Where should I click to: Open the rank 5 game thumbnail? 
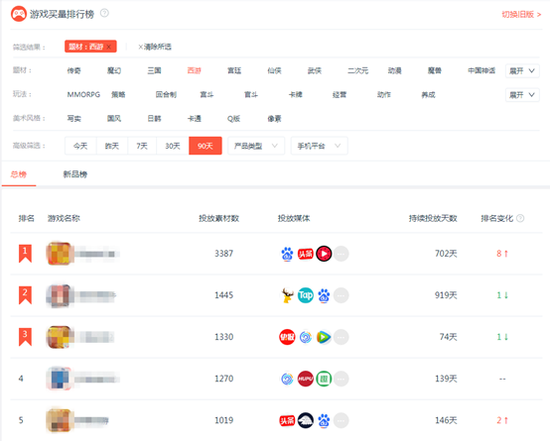point(59,420)
